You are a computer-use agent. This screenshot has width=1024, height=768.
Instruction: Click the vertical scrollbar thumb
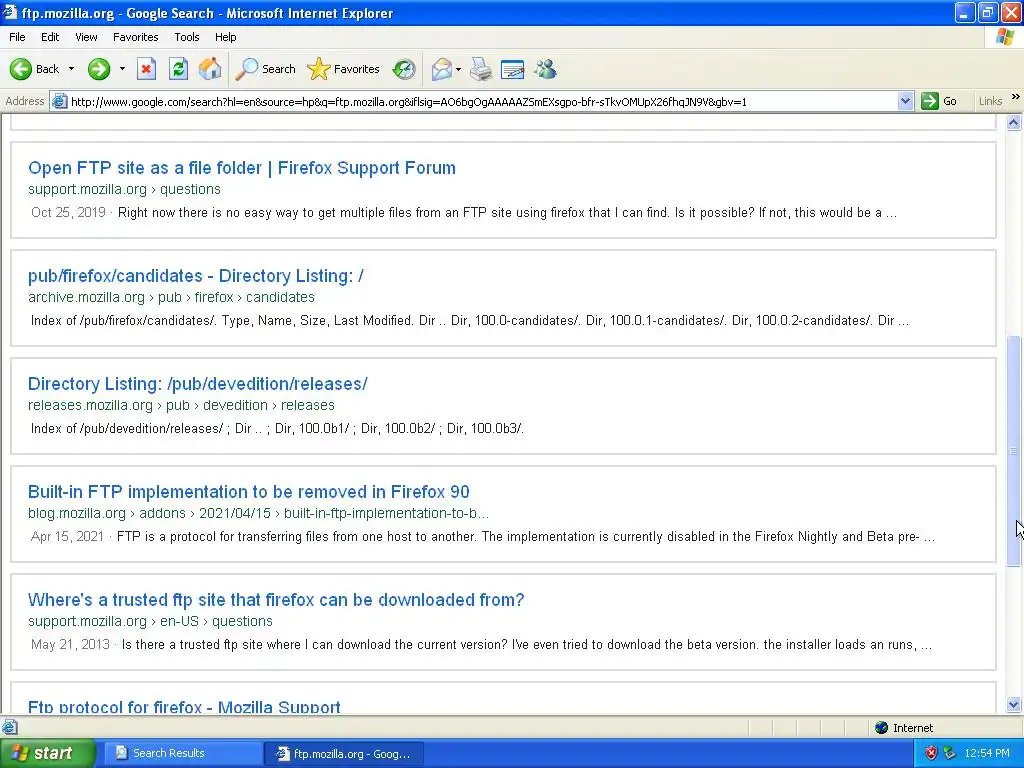click(1014, 450)
